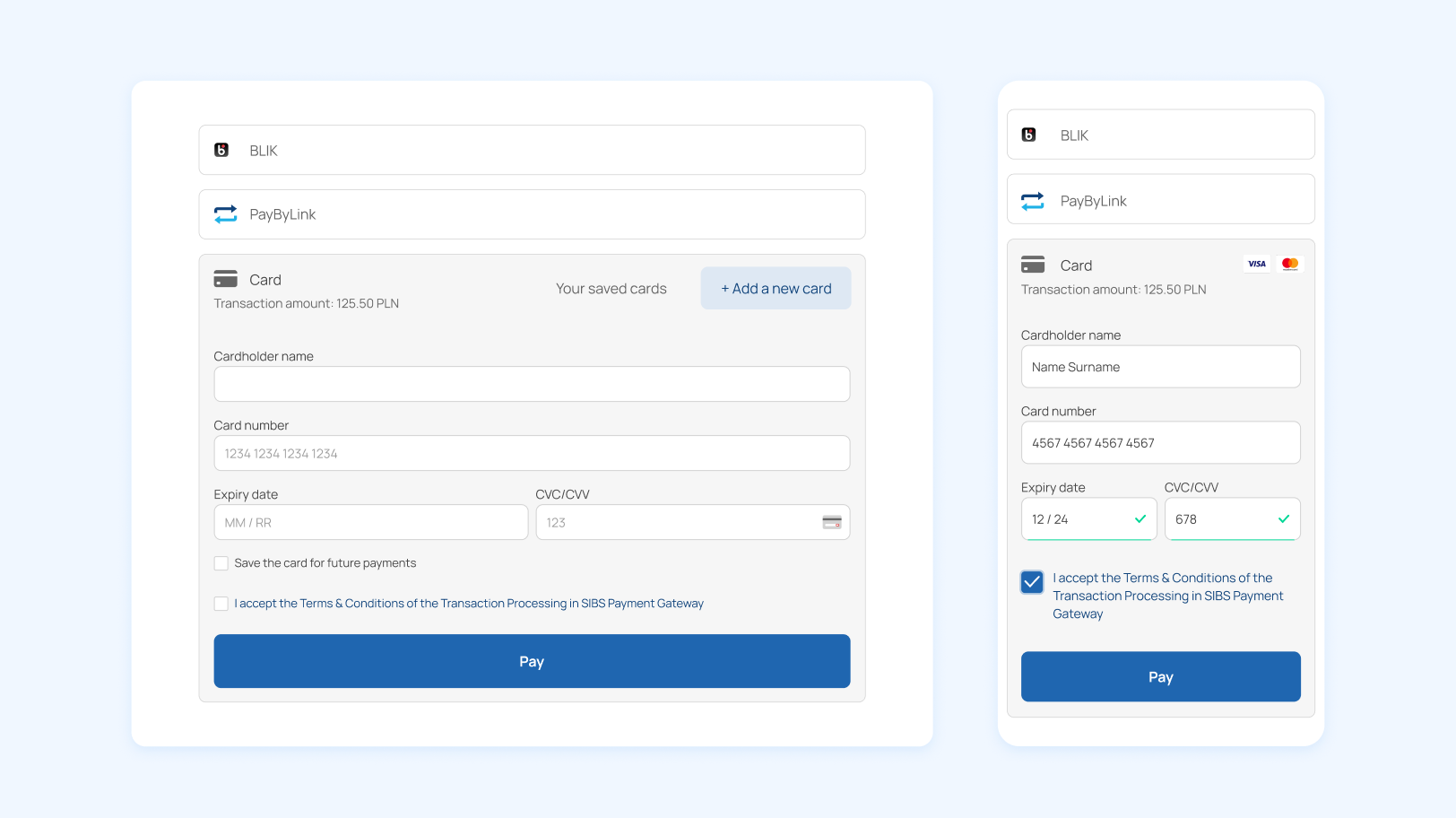
Task: Click the + Add a new card button
Action: (776, 288)
